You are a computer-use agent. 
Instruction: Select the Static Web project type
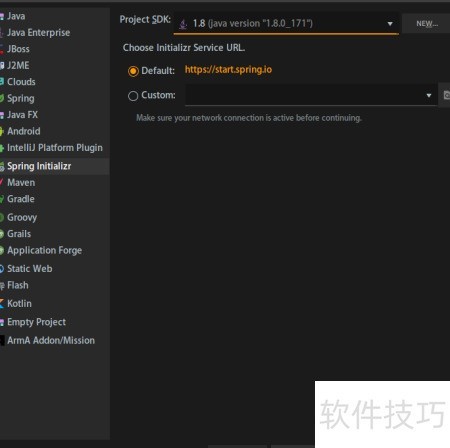point(30,269)
